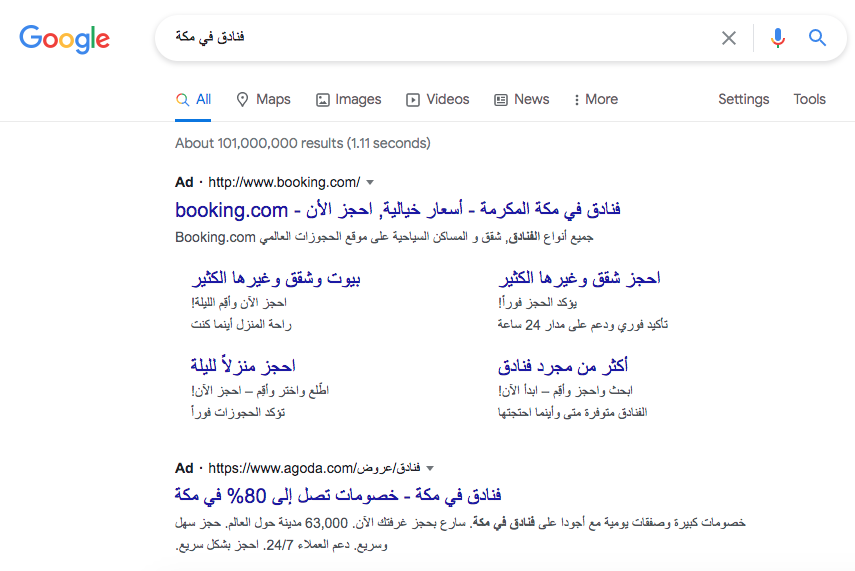Image resolution: width=855 pixels, height=571 pixels.
Task: Expand dropdown arrow beside booking.com ad URL
Action: point(370,182)
